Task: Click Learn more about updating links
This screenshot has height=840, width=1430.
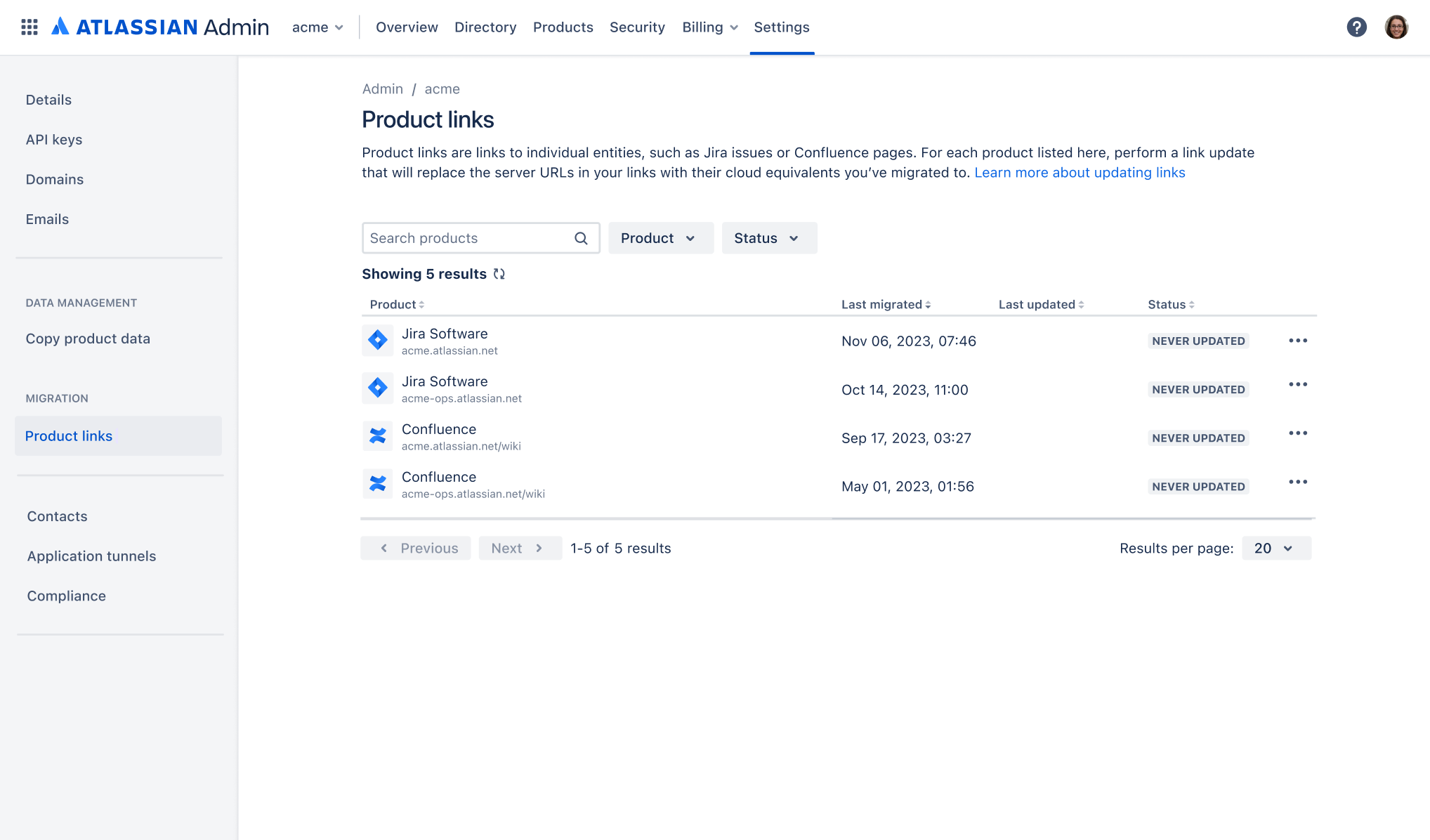Action: coord(1080,172)
